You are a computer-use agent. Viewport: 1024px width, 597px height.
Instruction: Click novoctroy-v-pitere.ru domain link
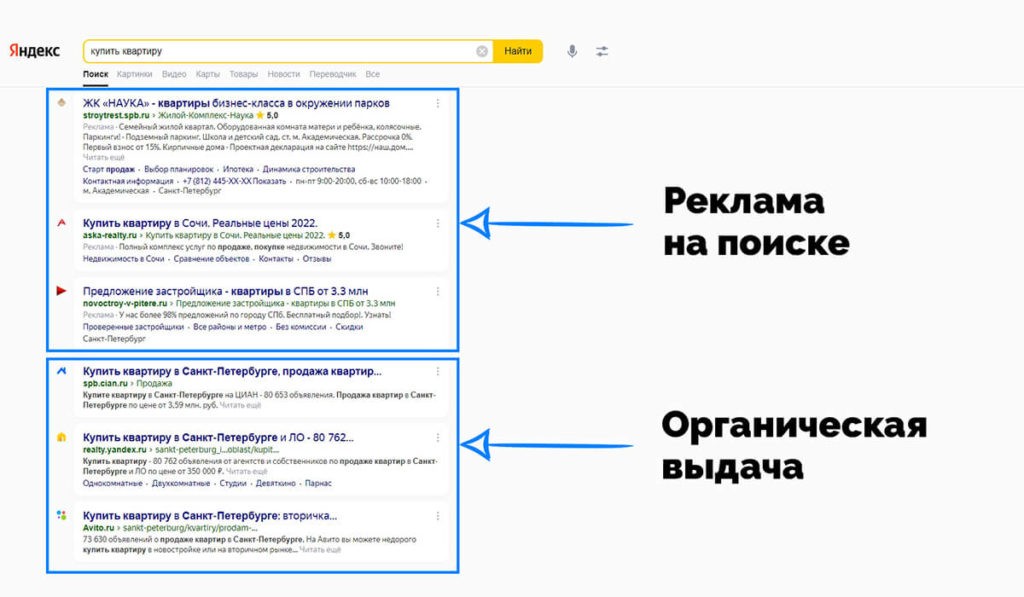click(125, 303)
